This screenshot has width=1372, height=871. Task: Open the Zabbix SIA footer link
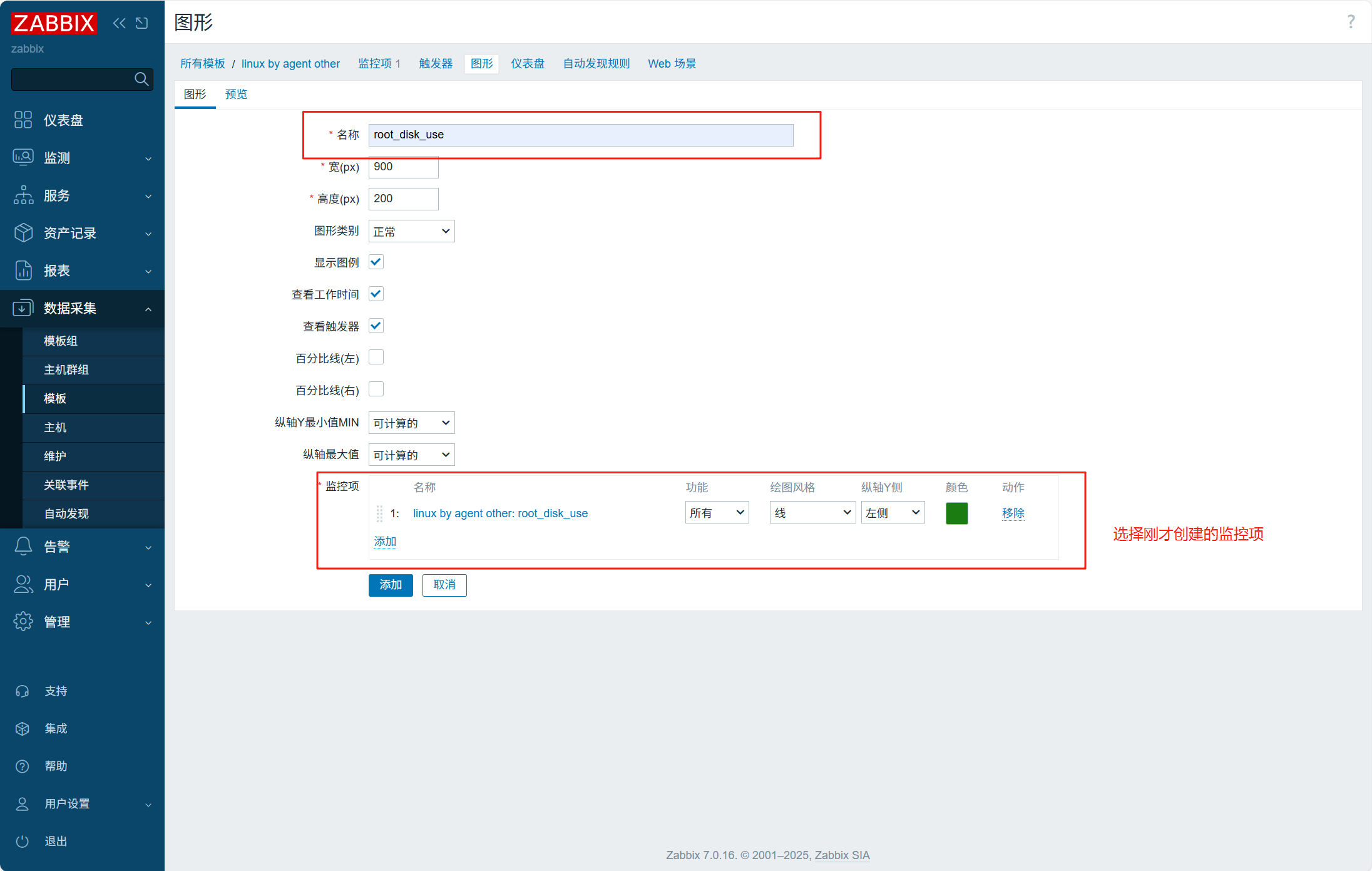click(842, 855)
